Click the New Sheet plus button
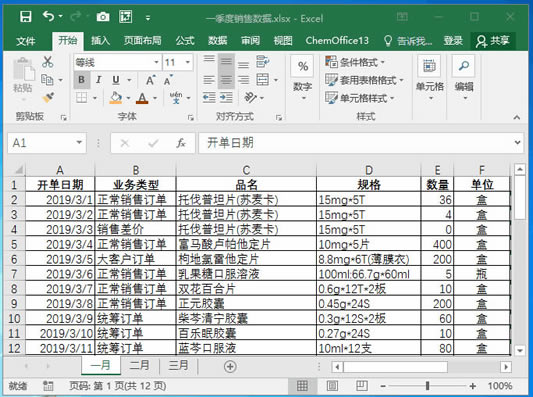This screenshot has height=397, width=533. point(230,366)
